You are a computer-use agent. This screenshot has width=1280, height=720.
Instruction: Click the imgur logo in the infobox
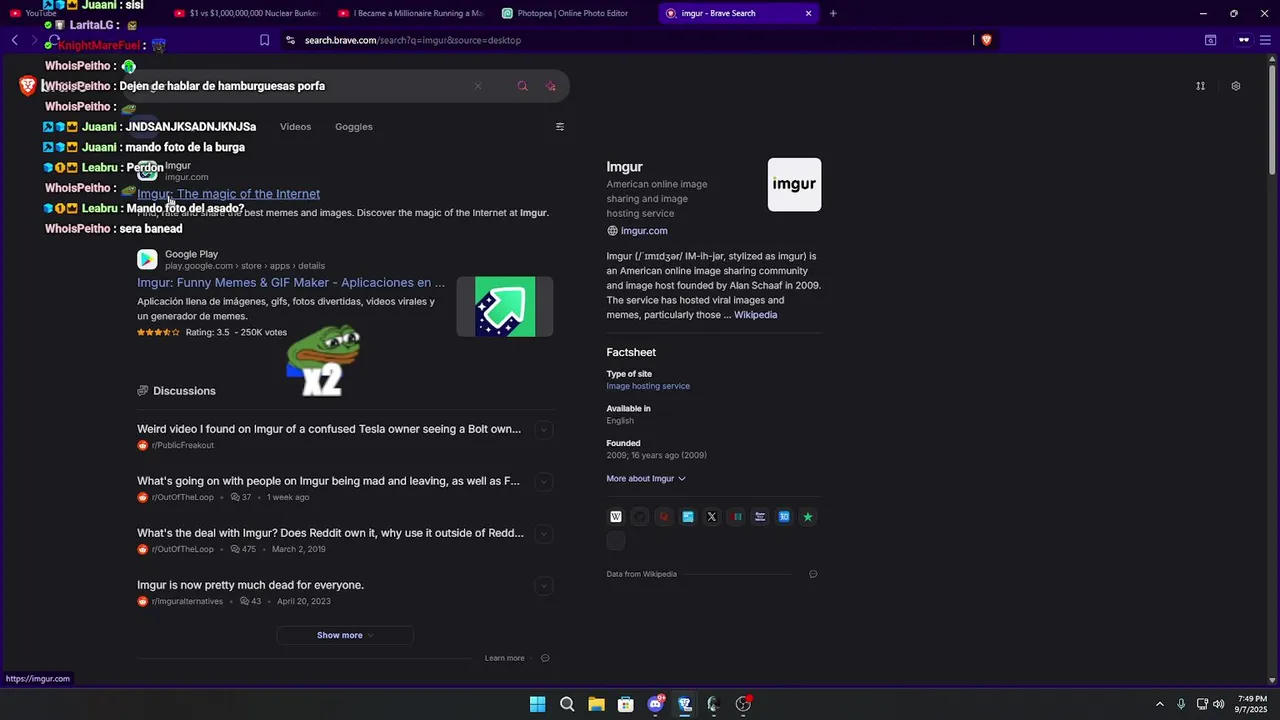coord(794,184)
